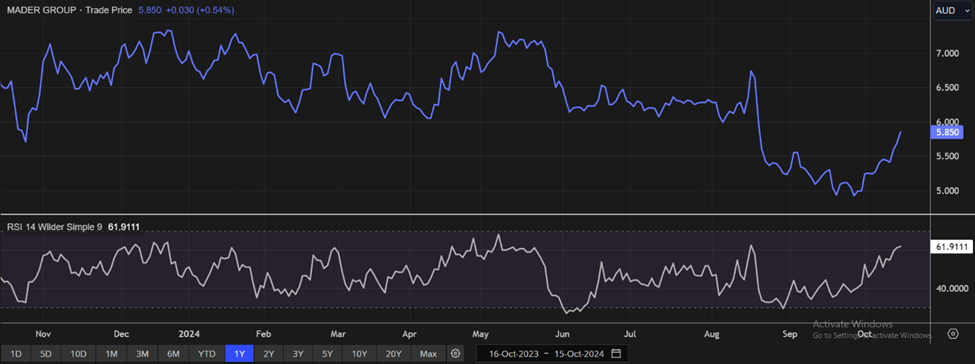Select the 3Y time range

(x=298, y=353)
